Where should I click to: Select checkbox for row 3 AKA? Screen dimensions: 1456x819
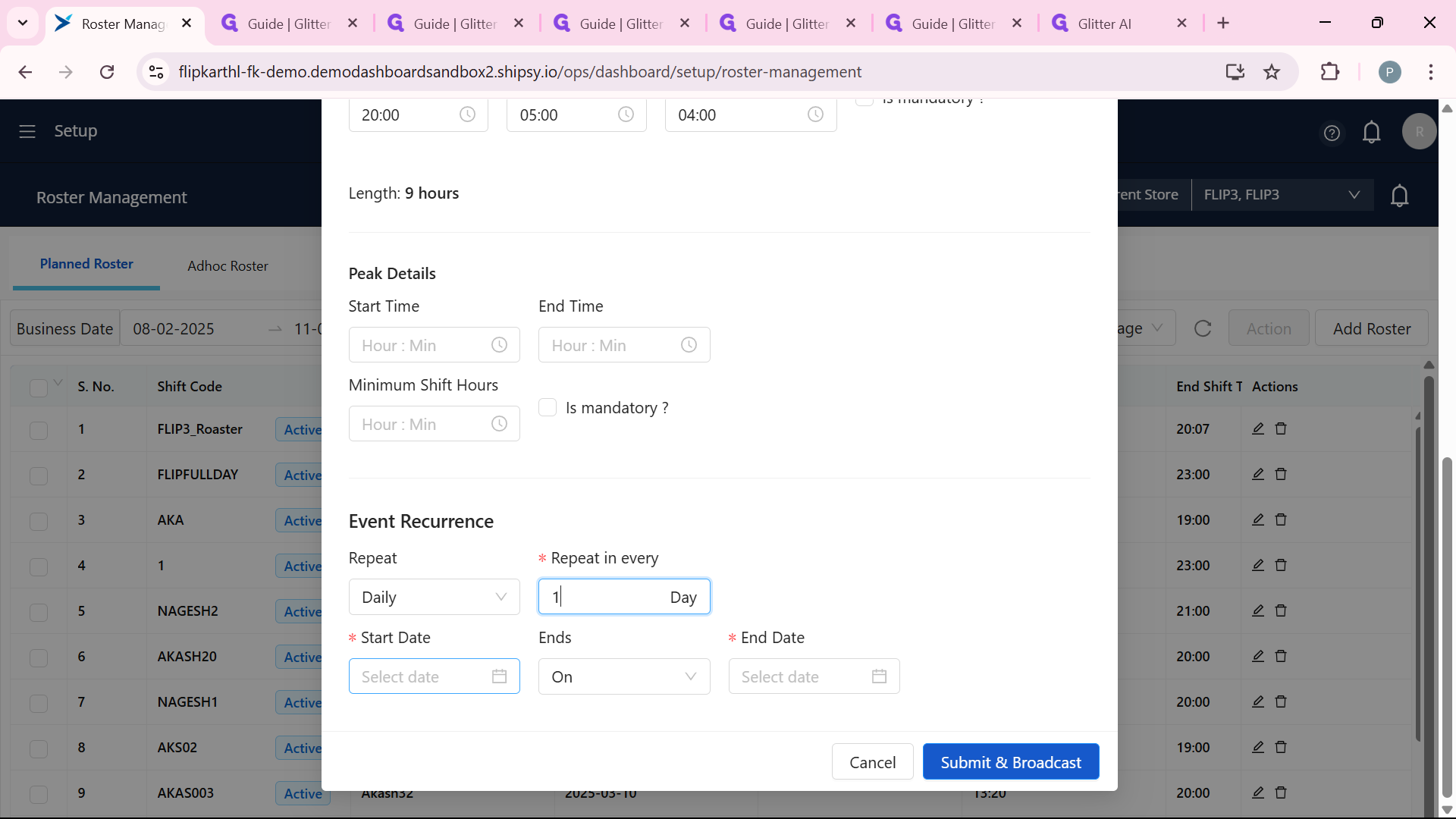point(39,521)
